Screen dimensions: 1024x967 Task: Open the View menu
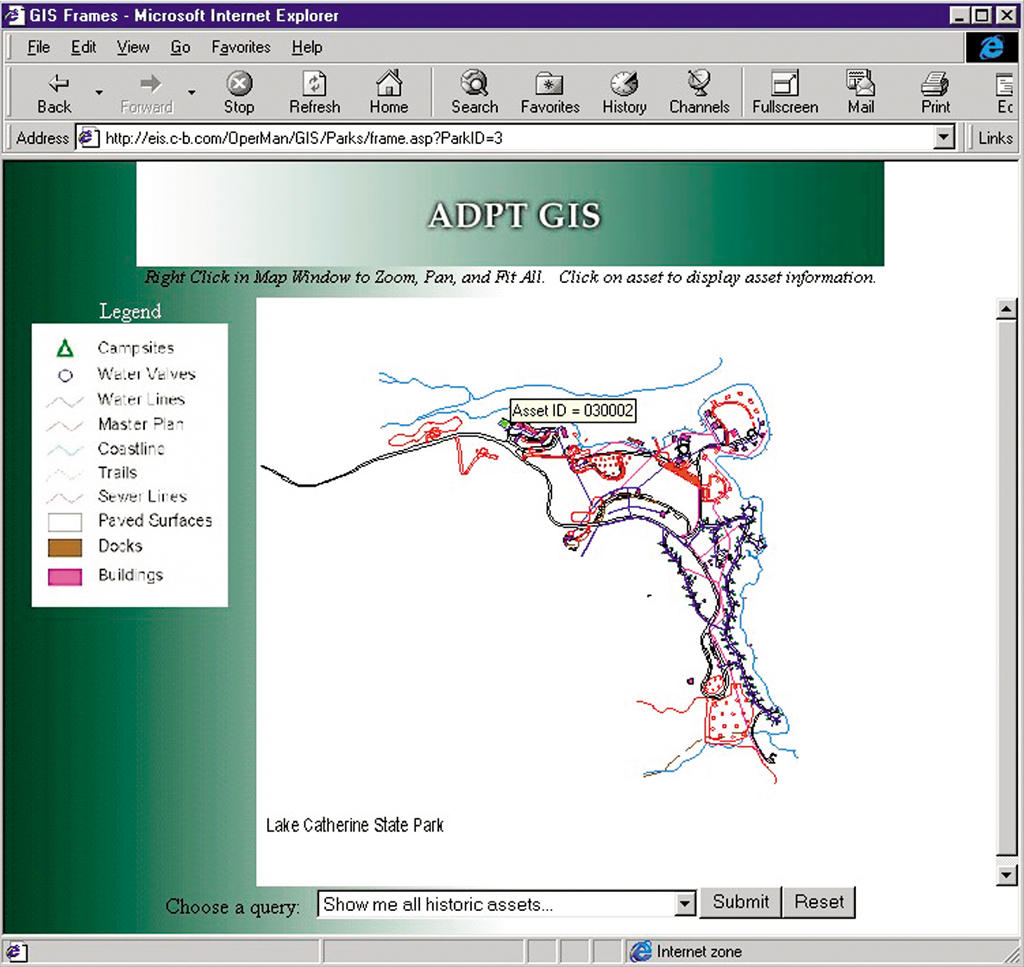coord(133,47)
